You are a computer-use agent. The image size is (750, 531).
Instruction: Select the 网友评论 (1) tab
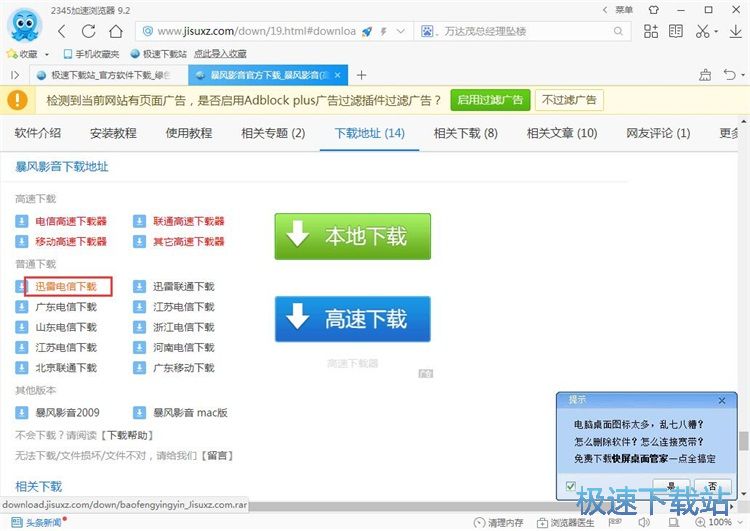(x=658, y=133)
